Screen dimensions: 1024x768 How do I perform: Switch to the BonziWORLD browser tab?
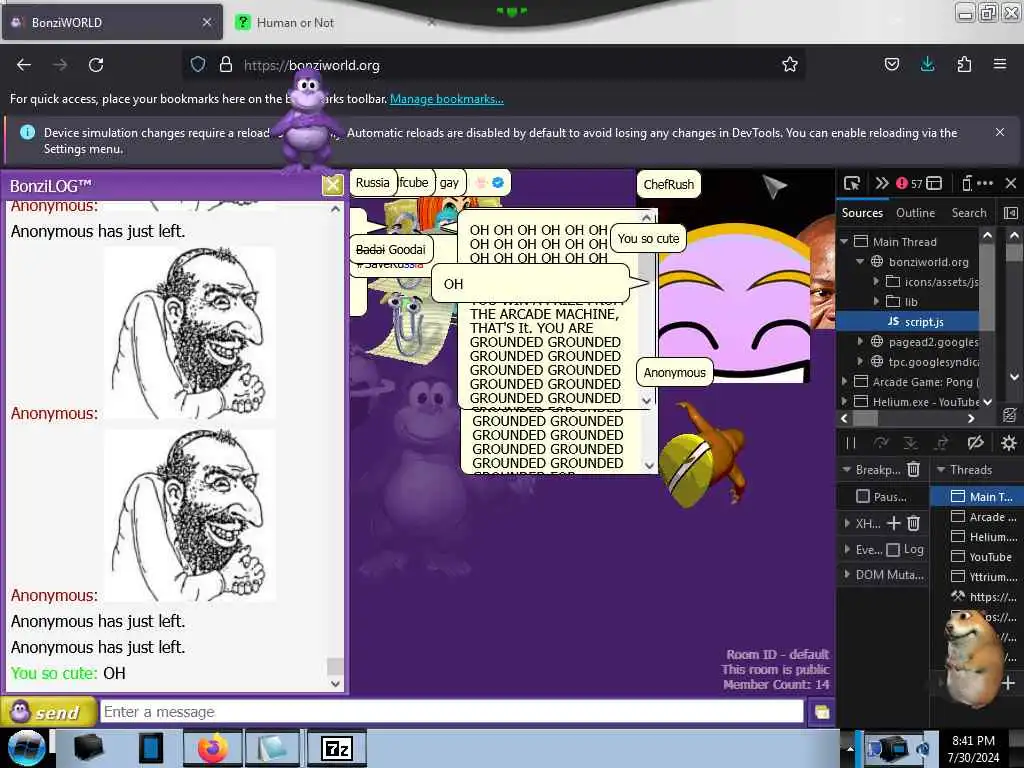(112, 22)
